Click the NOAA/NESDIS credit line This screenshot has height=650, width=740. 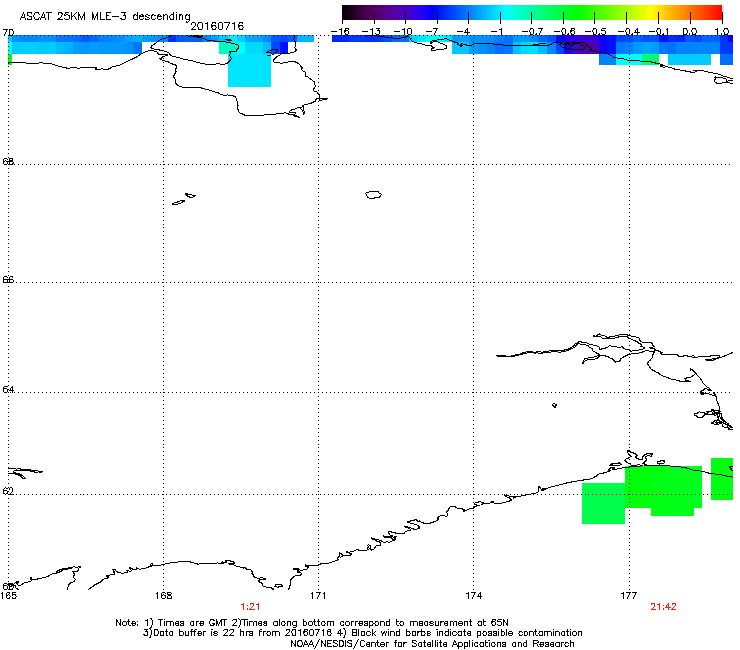pyautogui.click(x=432, y=644)
